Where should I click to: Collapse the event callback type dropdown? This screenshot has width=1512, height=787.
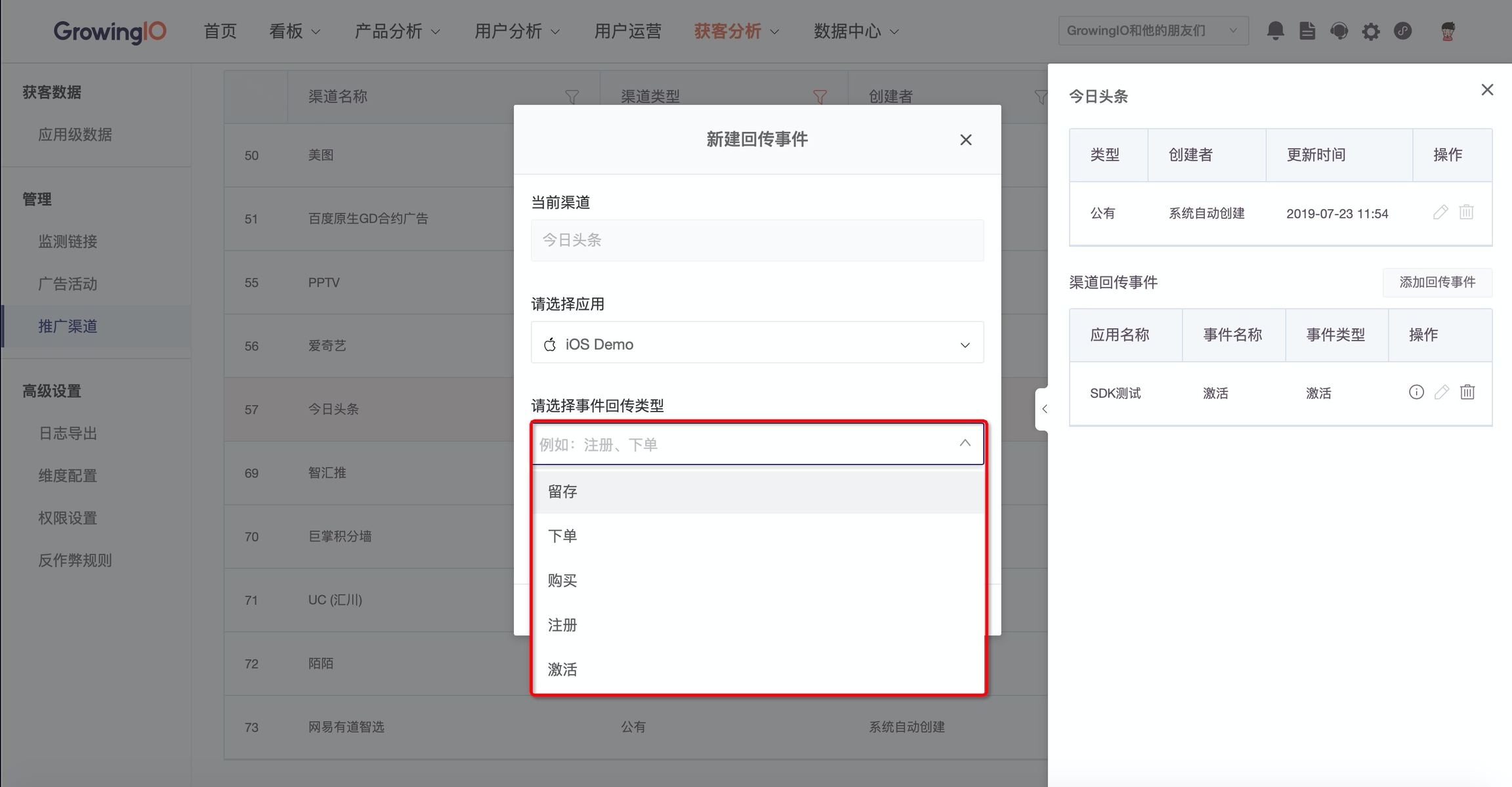[965, 444]
